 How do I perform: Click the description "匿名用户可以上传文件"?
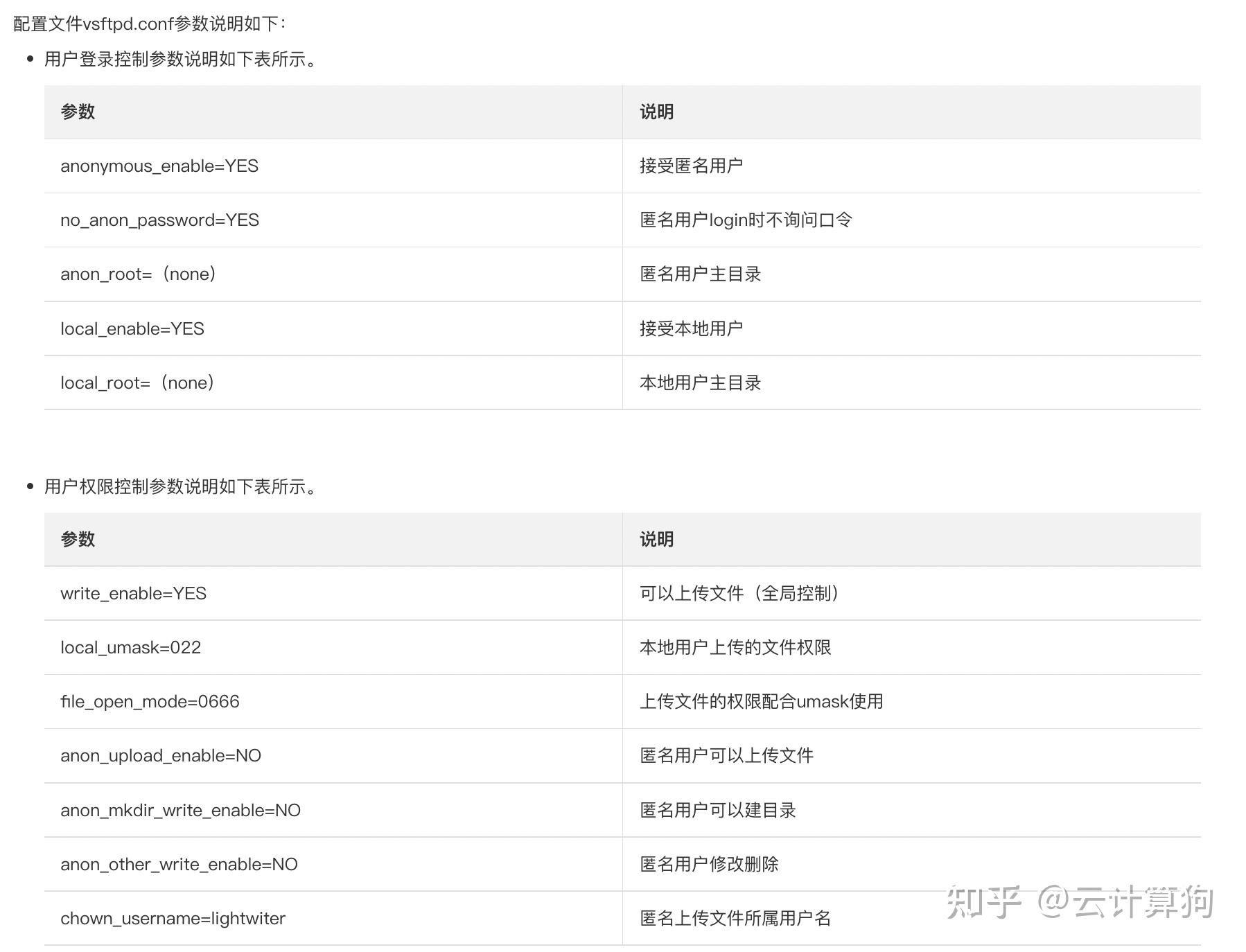coord(726,756)
